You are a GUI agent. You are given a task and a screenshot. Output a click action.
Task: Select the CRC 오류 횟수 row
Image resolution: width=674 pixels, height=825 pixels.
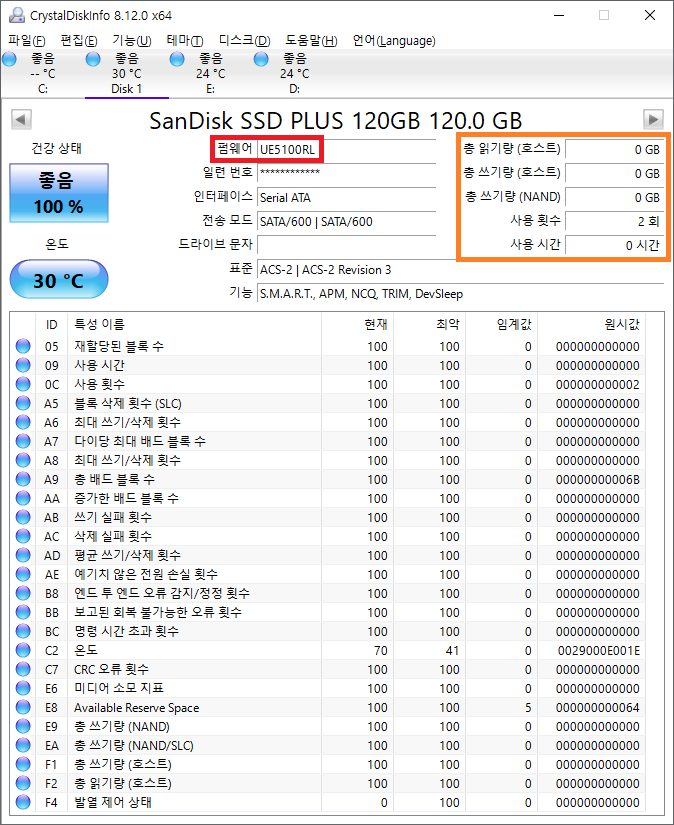coord(328,669)
